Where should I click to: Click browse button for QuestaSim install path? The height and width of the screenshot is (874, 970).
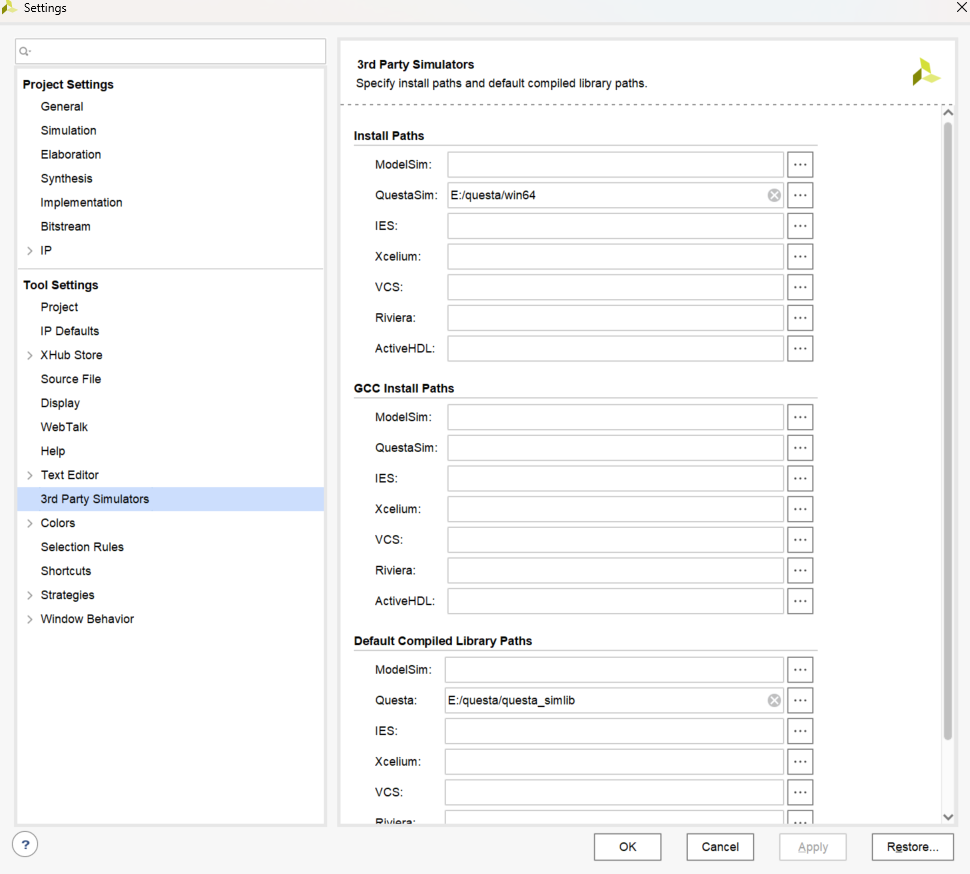[x=800, y=195]
